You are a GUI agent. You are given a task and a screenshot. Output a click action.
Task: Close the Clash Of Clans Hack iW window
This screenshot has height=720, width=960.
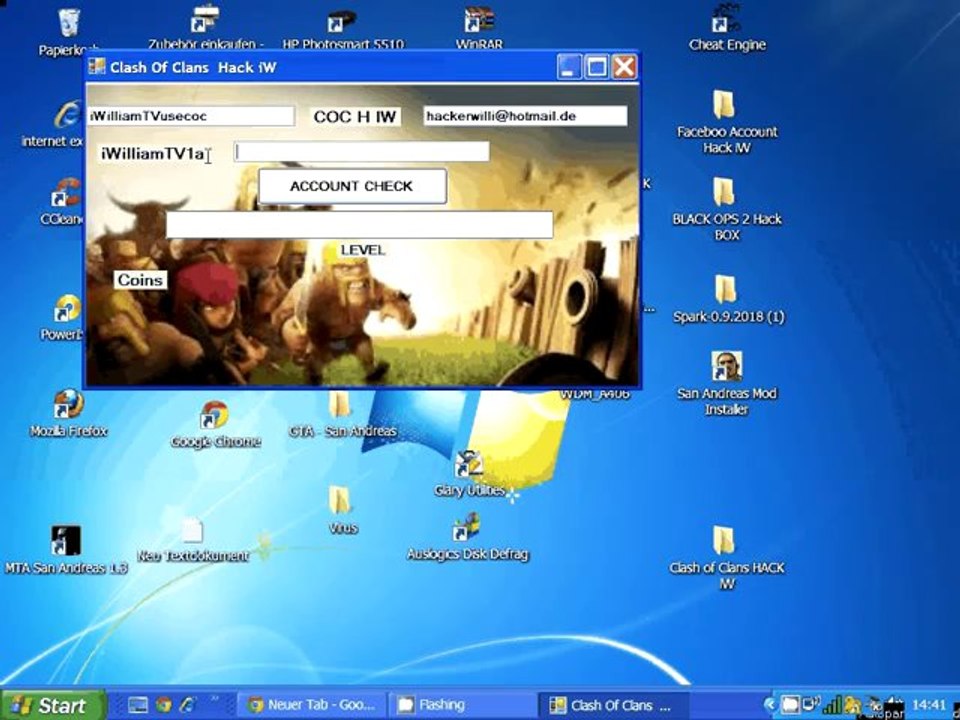tap(624, 67)
